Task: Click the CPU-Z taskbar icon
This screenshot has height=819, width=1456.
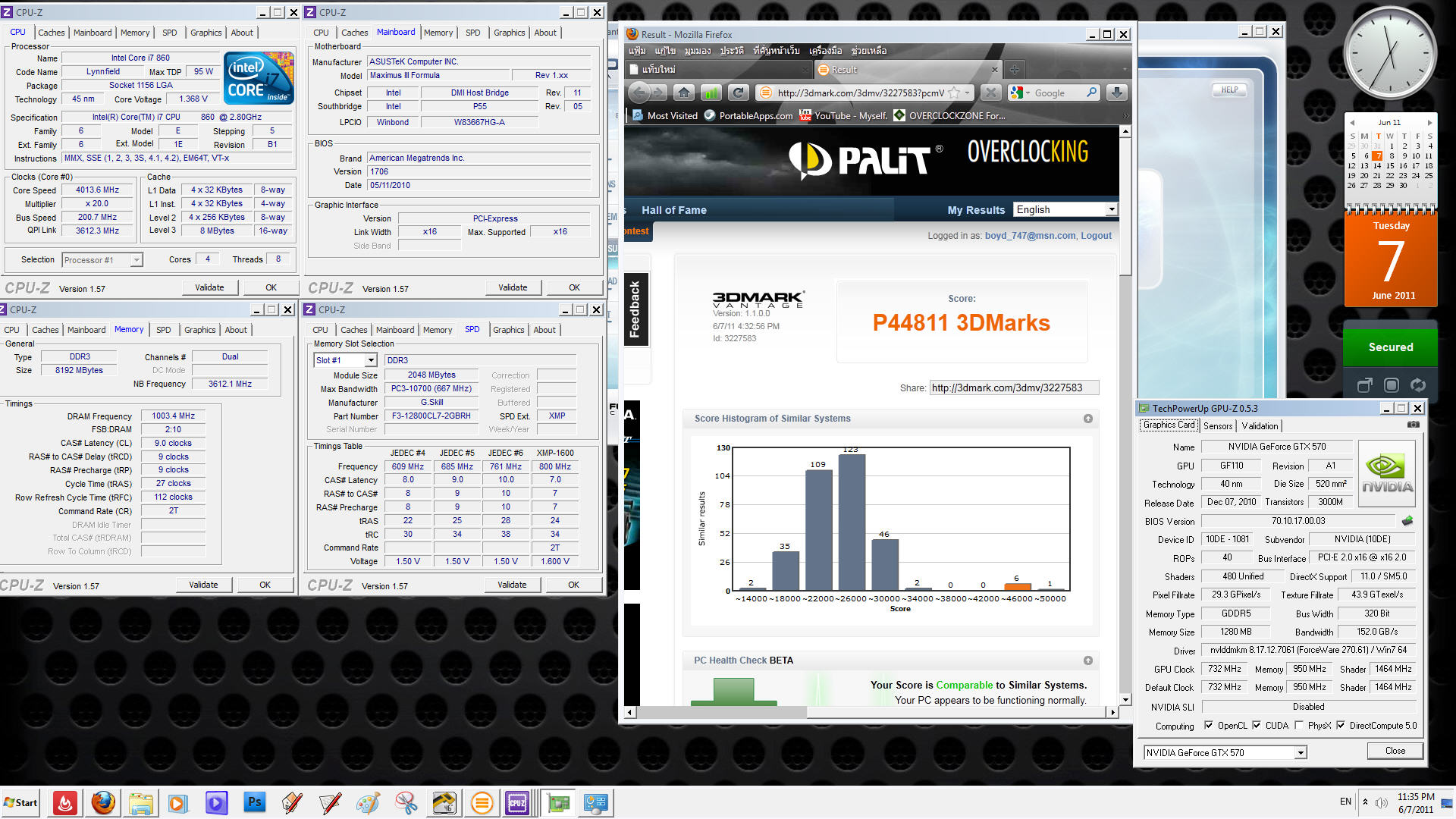Action: (518, 802)
